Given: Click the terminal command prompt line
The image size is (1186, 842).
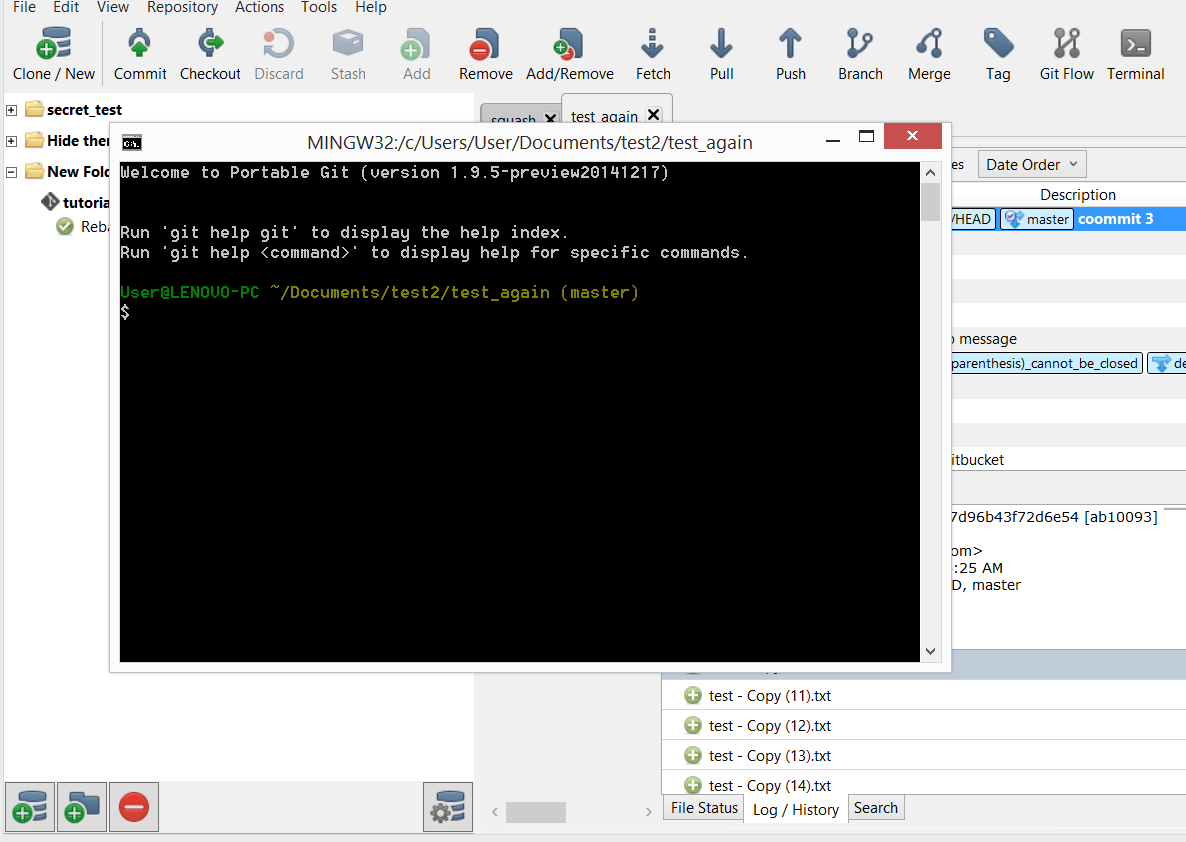Looking at the screenshot, I should point(520,312).
